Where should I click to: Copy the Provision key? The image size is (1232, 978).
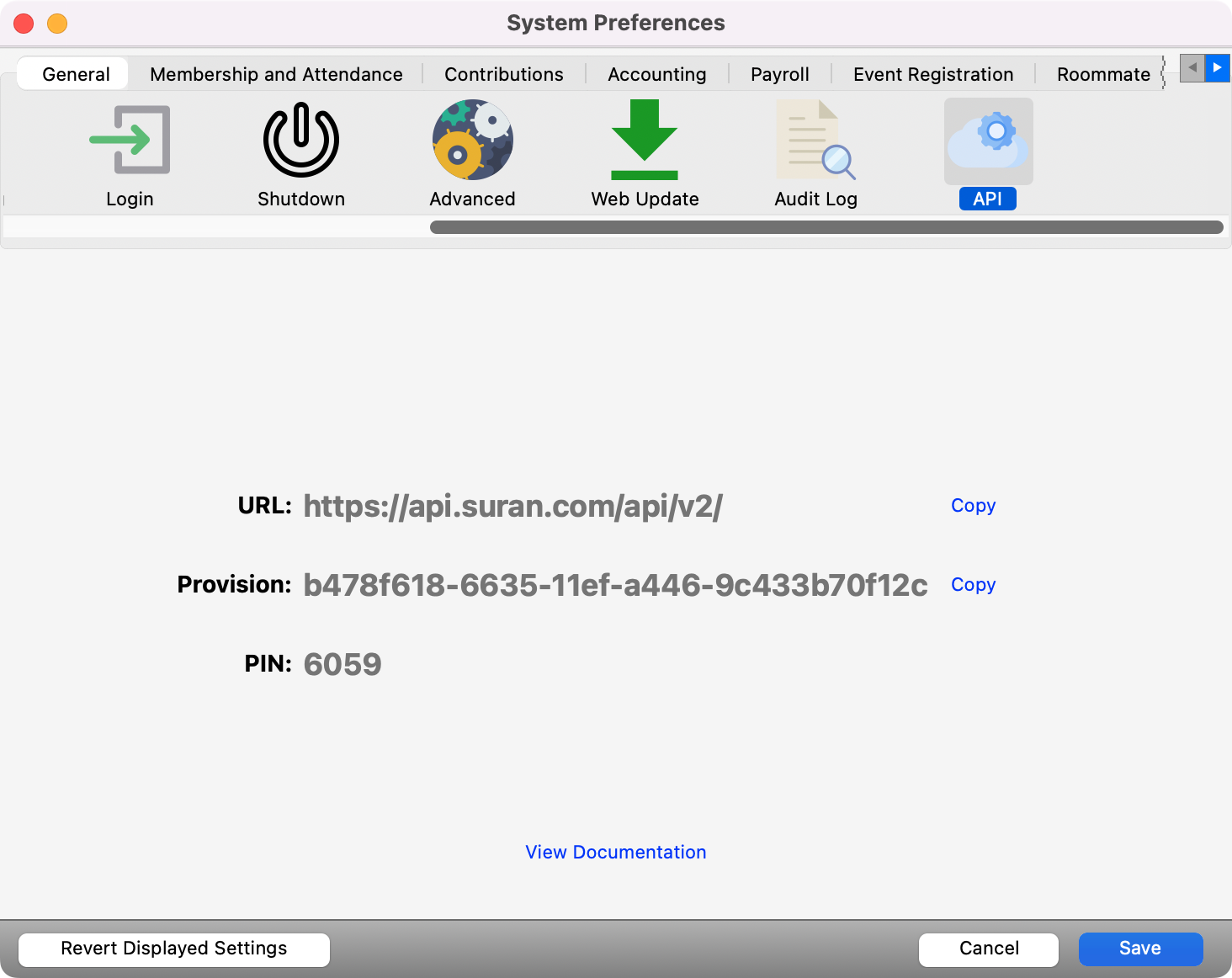(x=973, y=584)
